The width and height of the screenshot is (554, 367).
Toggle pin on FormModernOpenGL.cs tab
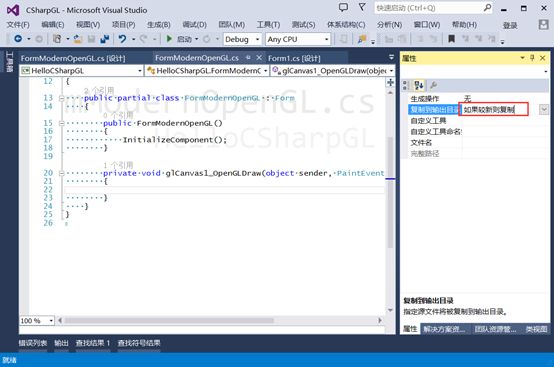(x=248, y=58)
